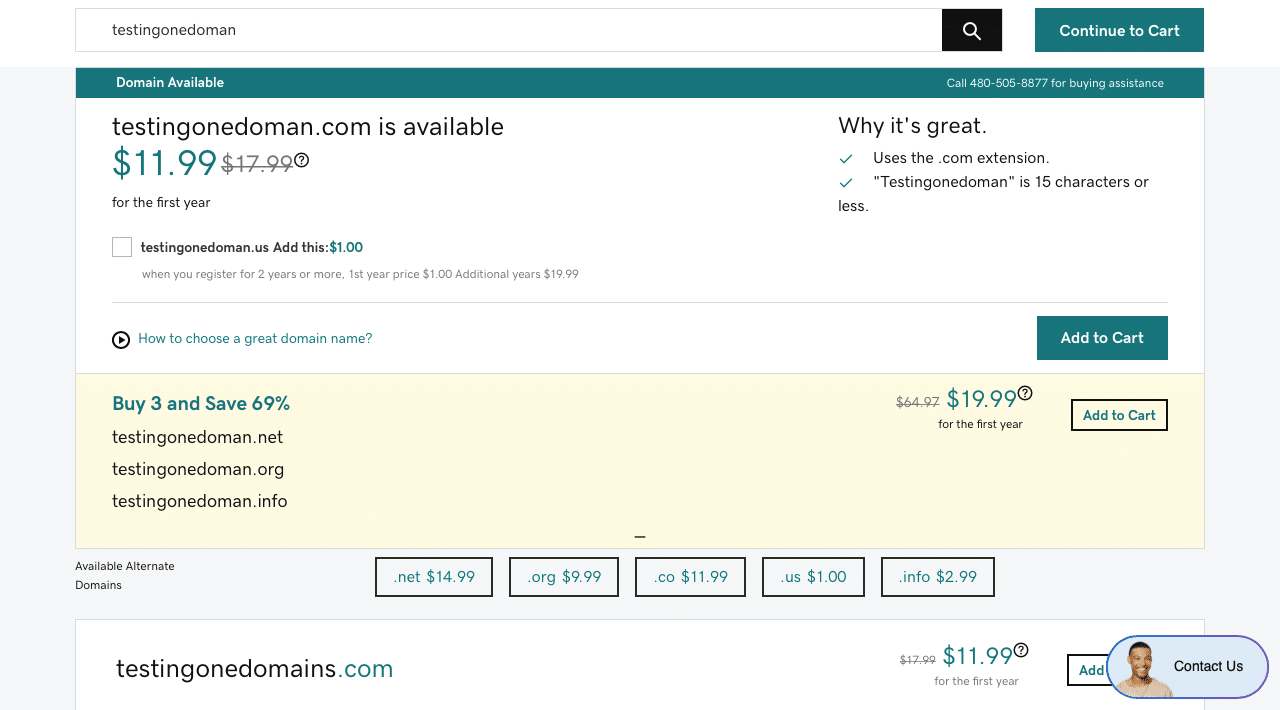Click the play icon beside domain name guide
Screen dimensions: 1280x710
point(121,340)
